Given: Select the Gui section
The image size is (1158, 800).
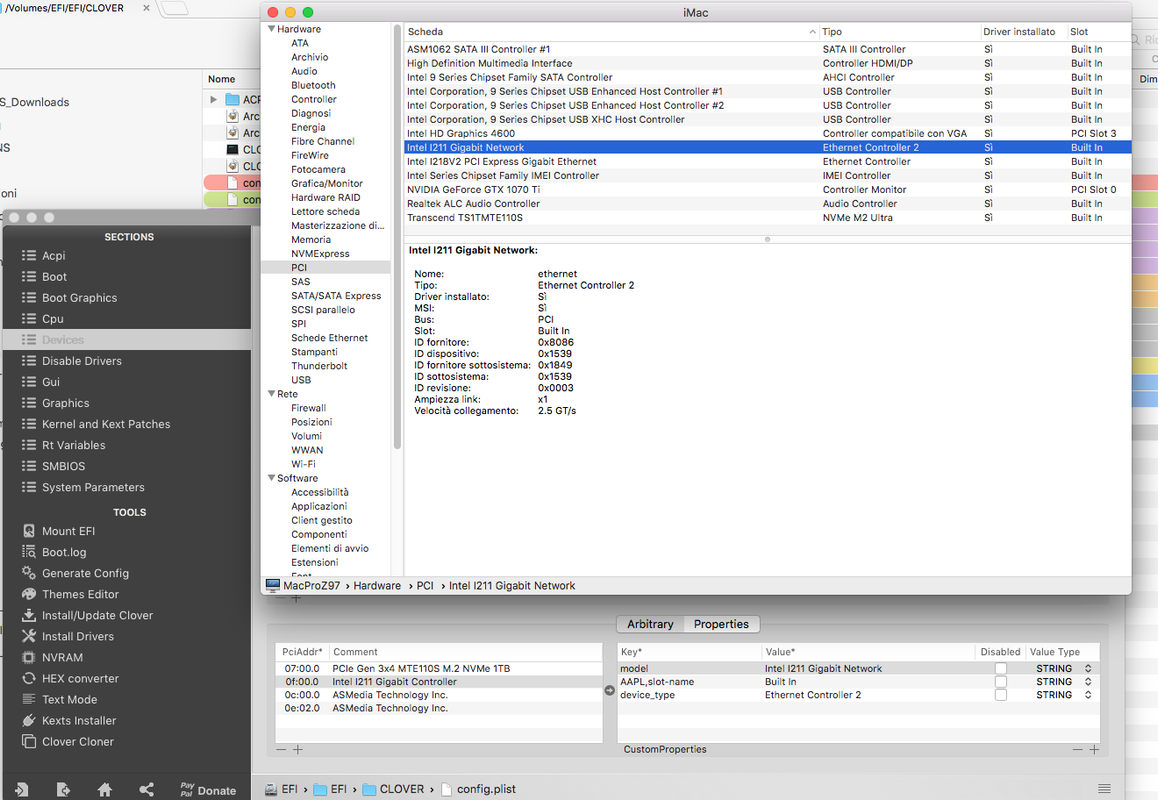Looking at the screenshot, I should tap(50, 382).
